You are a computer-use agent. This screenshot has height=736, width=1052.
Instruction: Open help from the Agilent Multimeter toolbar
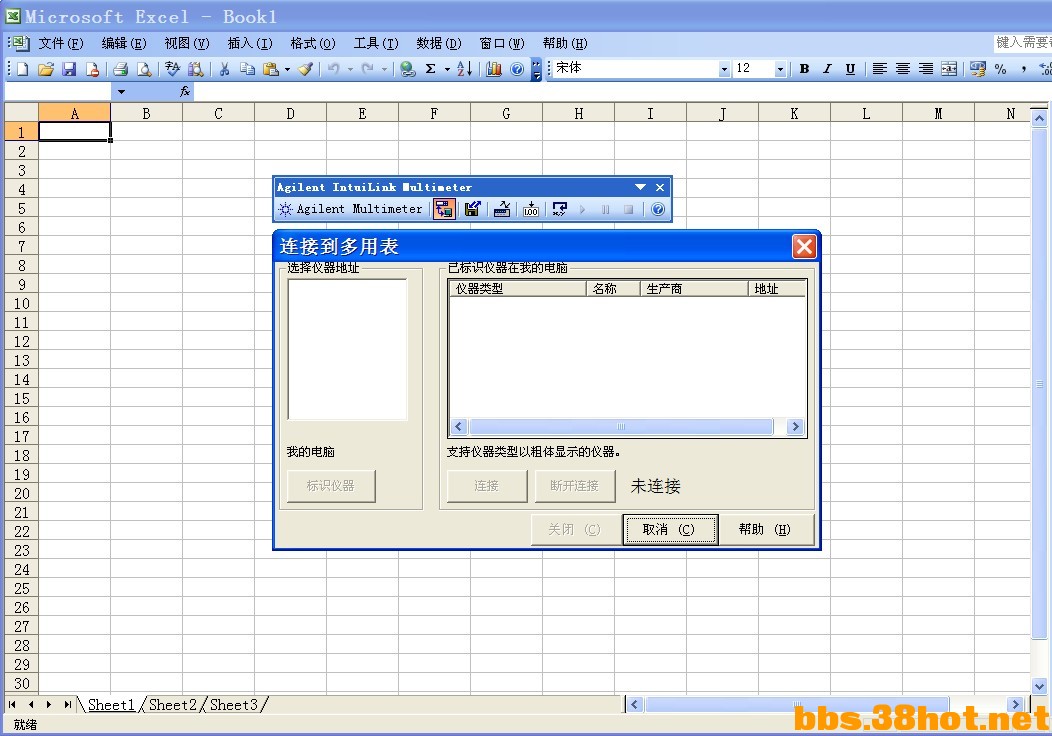click(x=658, y=209)
